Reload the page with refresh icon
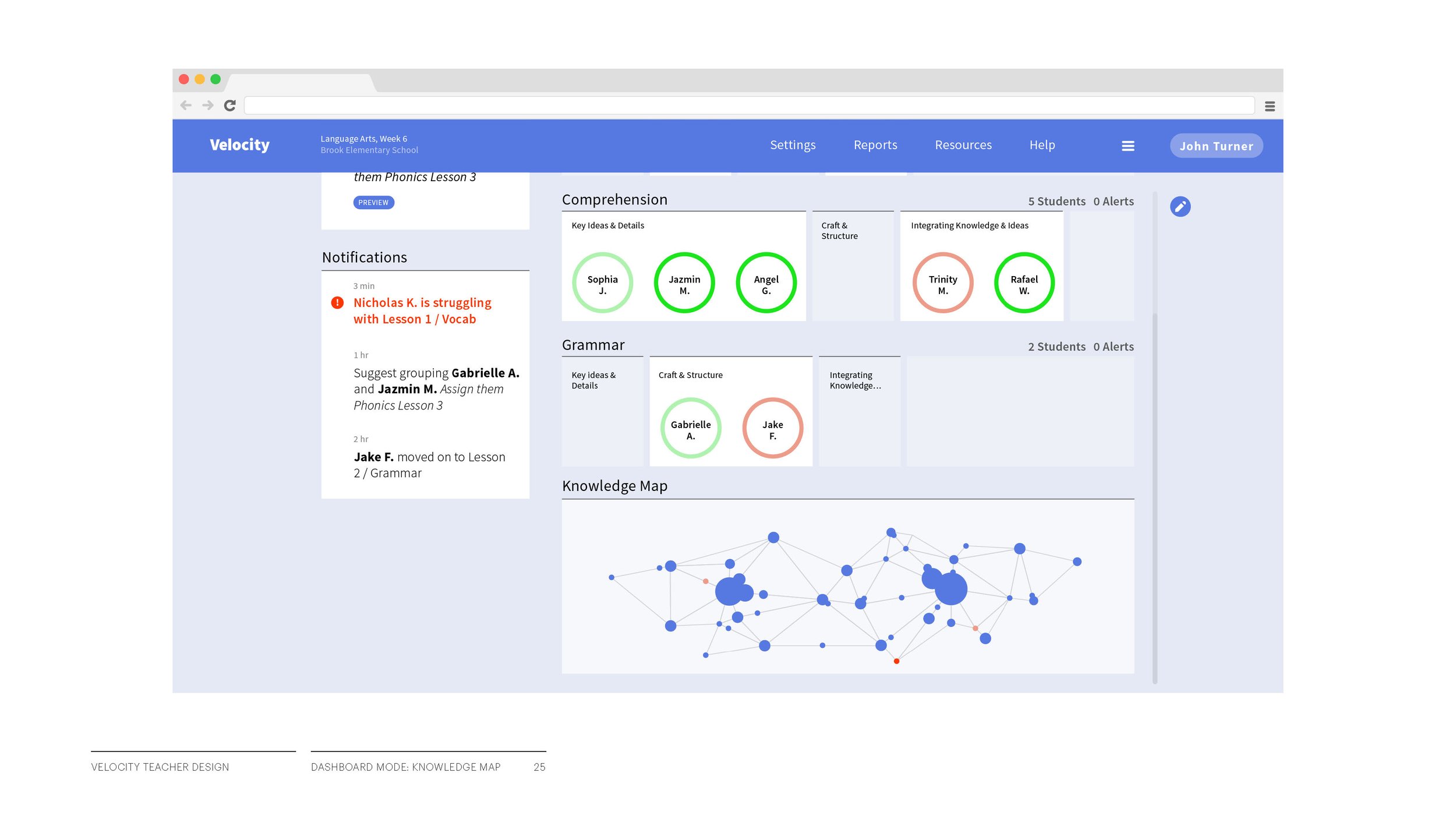 229,105
